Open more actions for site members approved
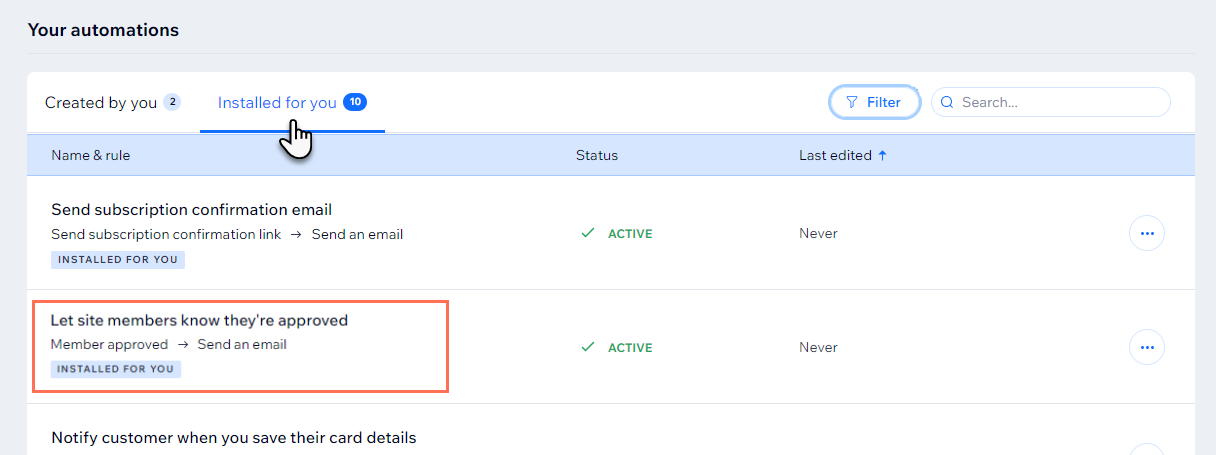 click(1147, 347)
